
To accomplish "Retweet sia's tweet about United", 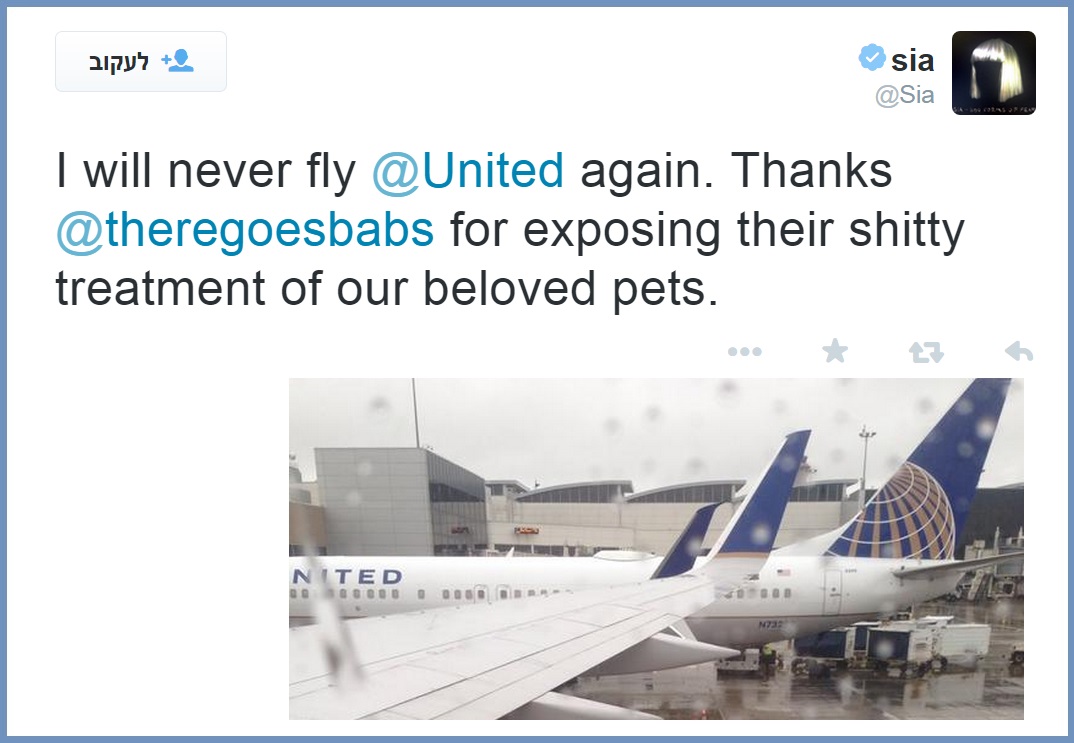I will (x=925, y=352).
